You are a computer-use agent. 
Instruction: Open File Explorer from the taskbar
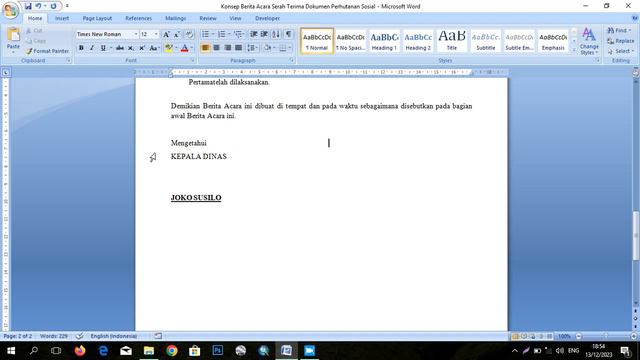[x=149, y=350]
